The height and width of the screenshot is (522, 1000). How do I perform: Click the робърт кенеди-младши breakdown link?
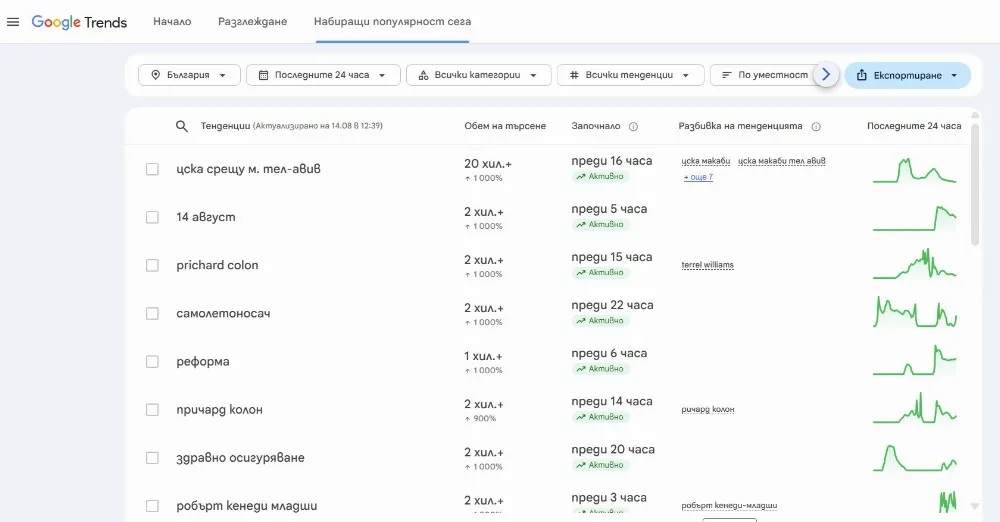[729, 505]
